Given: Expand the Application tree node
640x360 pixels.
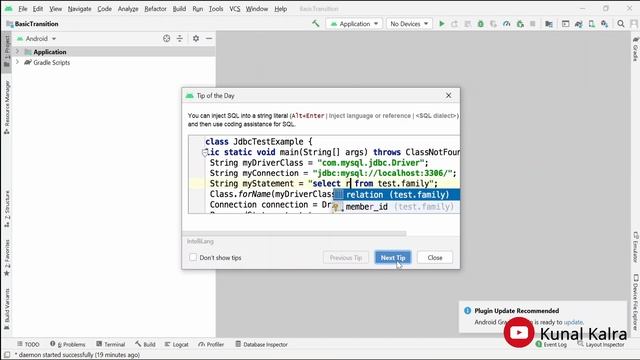Looking at the screenshot, I should (18, 52).
